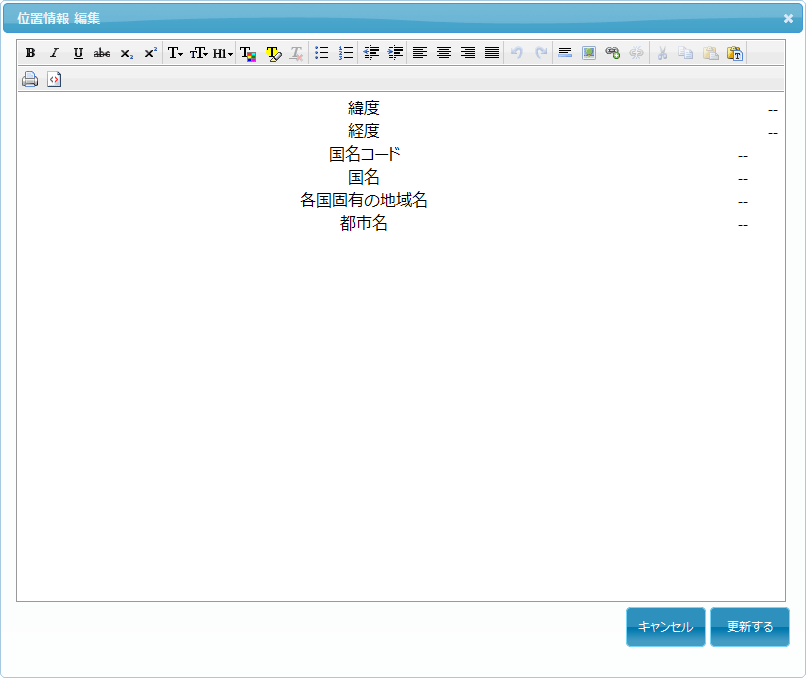Insert a numbered list

coord(346,53)
